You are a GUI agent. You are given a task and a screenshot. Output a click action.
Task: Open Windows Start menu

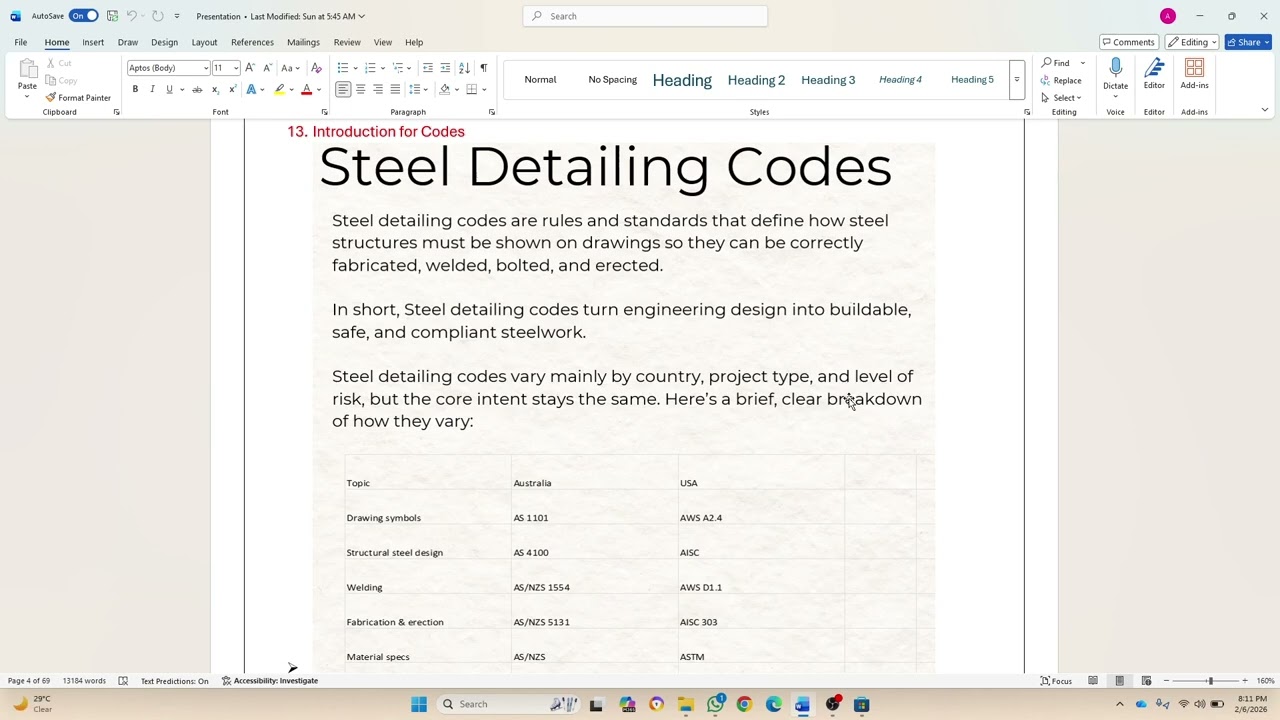pyautogui.click(x=419, y=704)
